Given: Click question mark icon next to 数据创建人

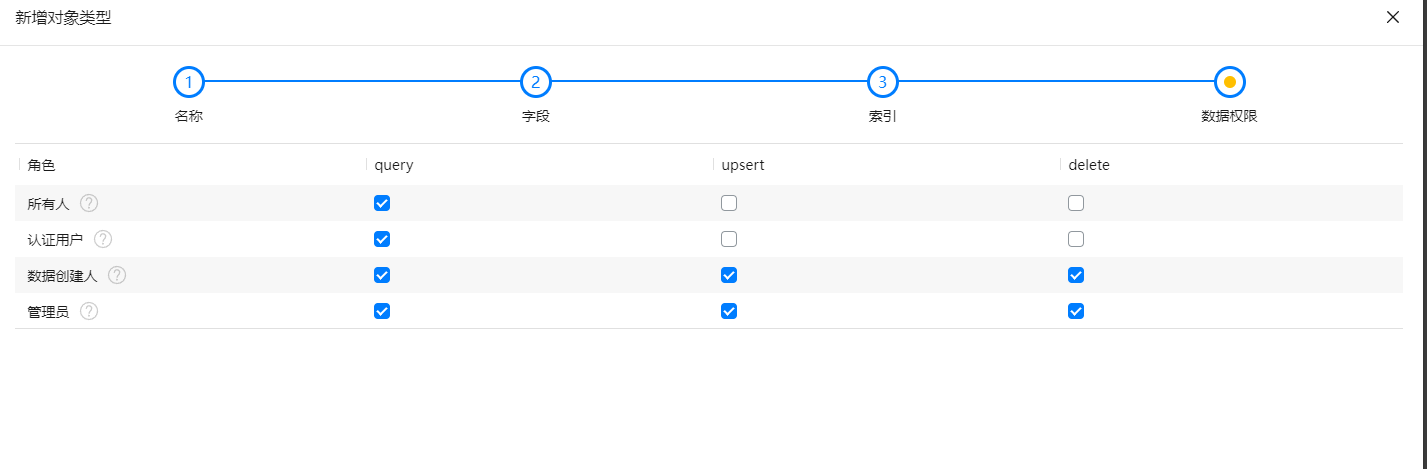Looking at the screenshot, I should point(117,275).
